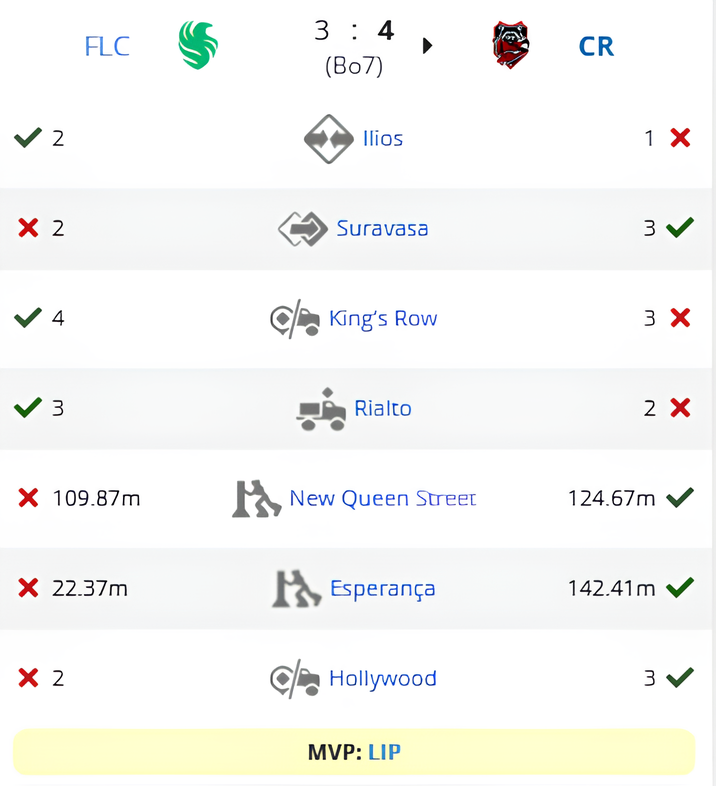Click the green Team Falcons logo
The height and width of the screenshot is (786, 716).
[x=198, y=46]
